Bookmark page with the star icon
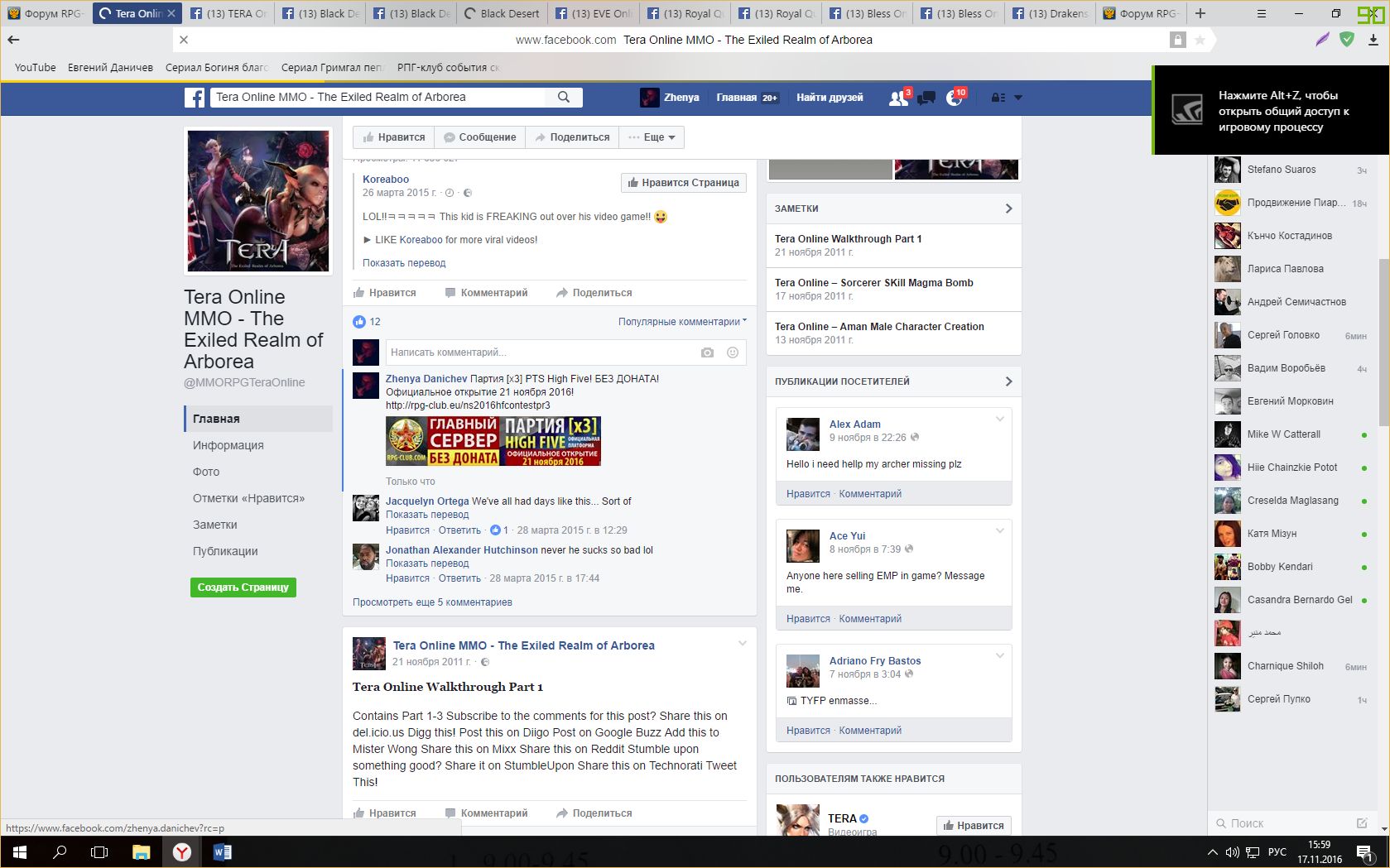 tap(1200, 40)
